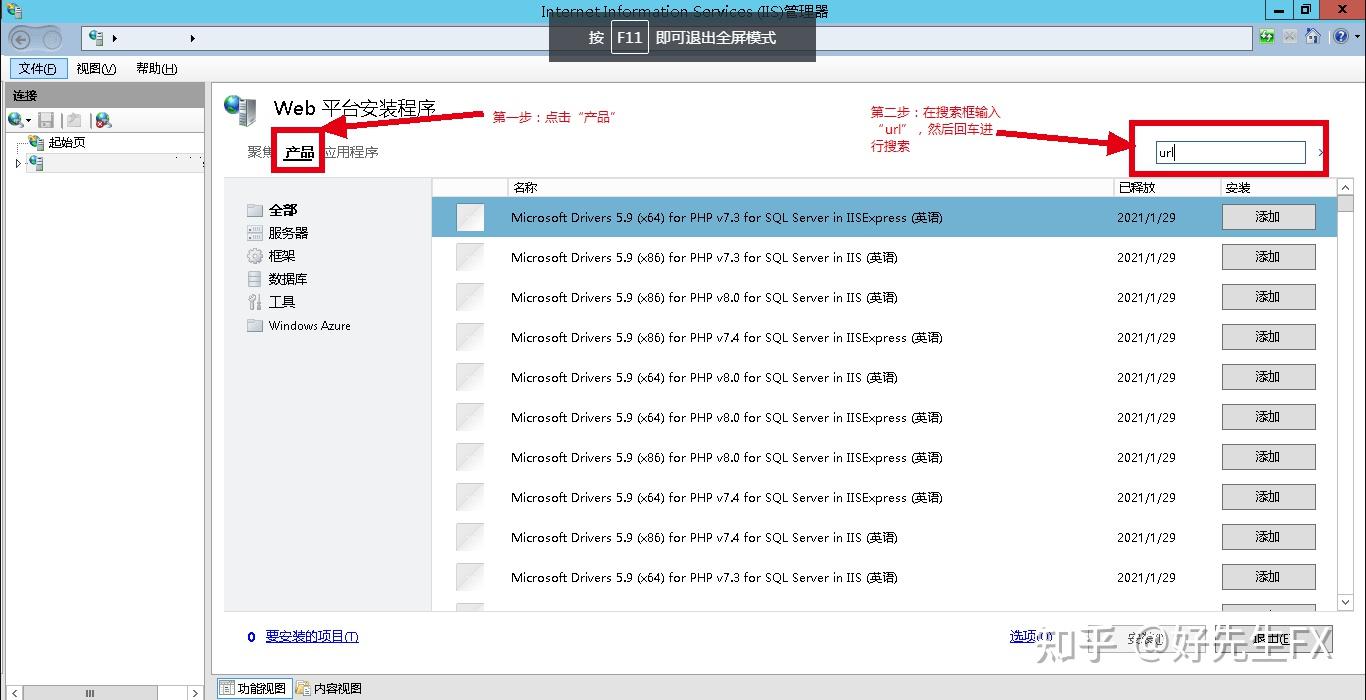Add PHP v8.0 (x64) IIS driver
Image resolution: width=1366 pixels, height=700 pixels.
(1268, 377)
